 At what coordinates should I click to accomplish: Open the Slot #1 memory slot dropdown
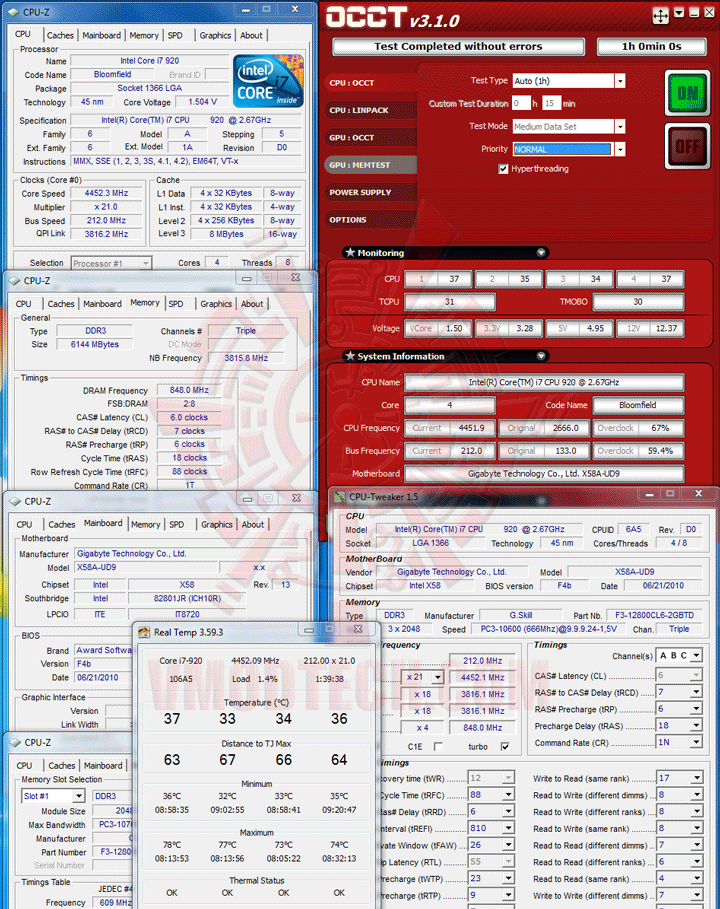(79, 796)
